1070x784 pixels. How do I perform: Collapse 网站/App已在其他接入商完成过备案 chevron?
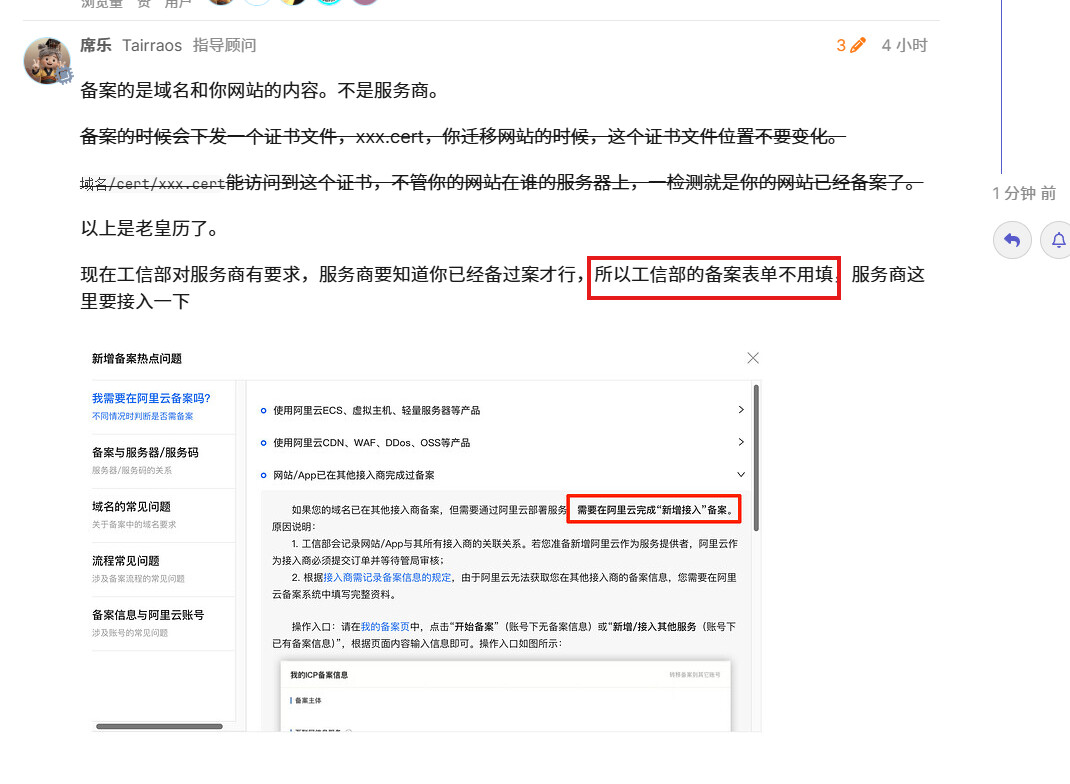click(x=741, y=474)
